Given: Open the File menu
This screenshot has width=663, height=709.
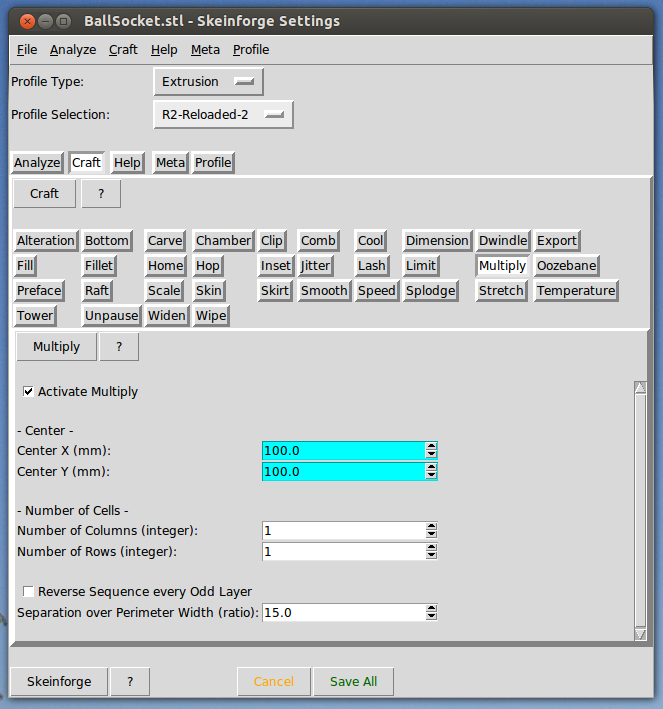Looking at the screenshot, I should pyautogui.click(x=27, y=49).
